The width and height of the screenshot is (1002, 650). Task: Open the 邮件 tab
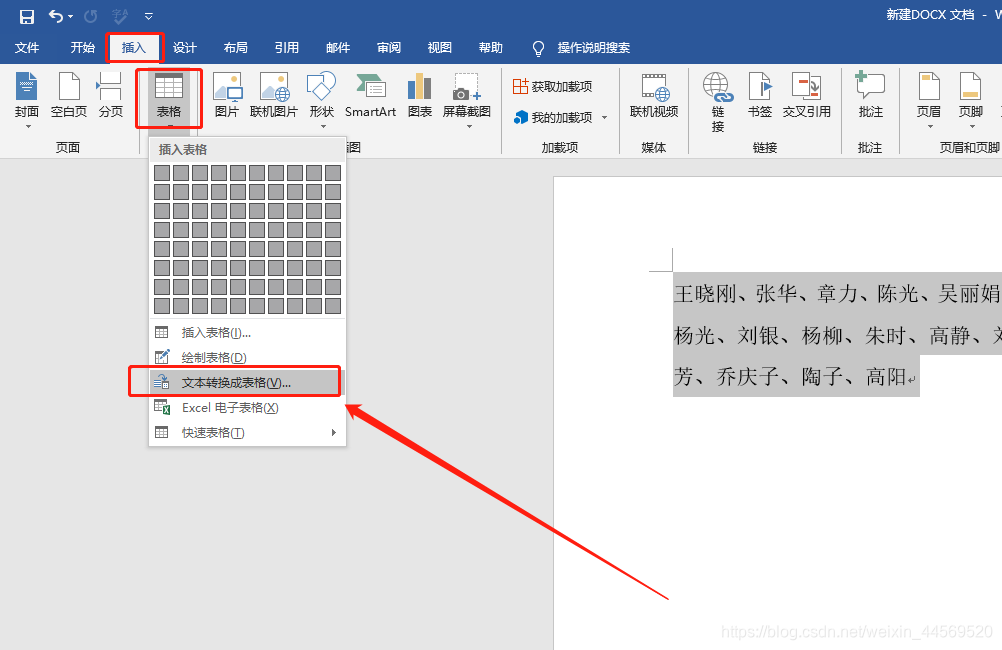click(337, 48)
